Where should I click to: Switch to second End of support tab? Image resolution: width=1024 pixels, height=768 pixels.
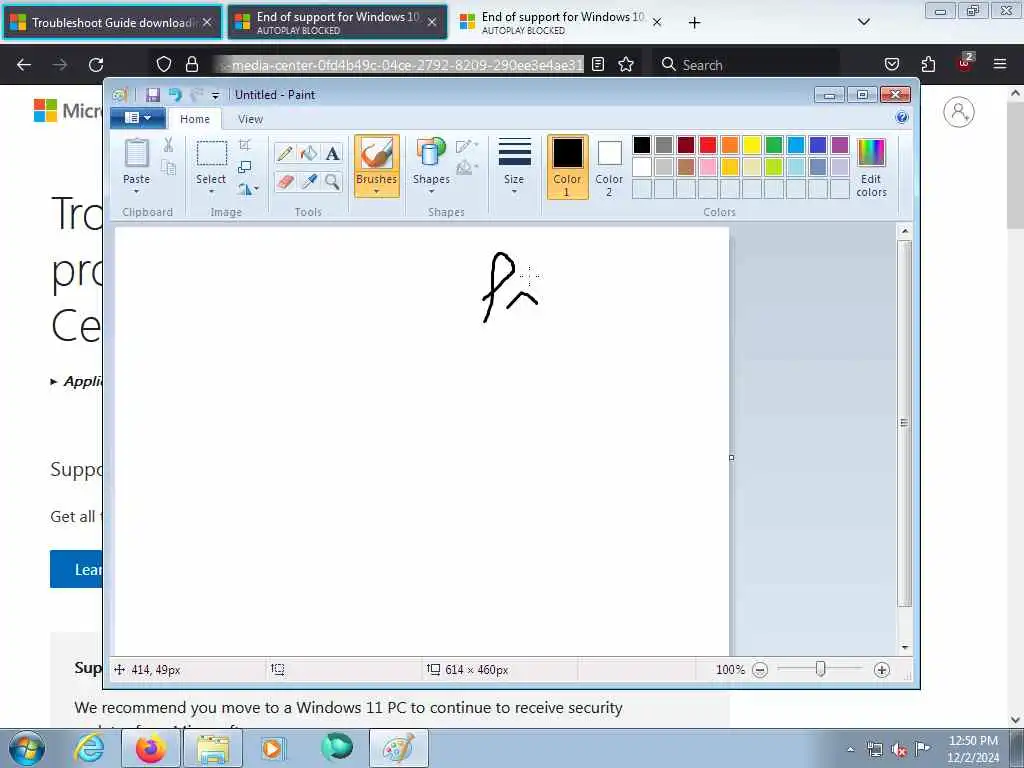coord(562,22)
